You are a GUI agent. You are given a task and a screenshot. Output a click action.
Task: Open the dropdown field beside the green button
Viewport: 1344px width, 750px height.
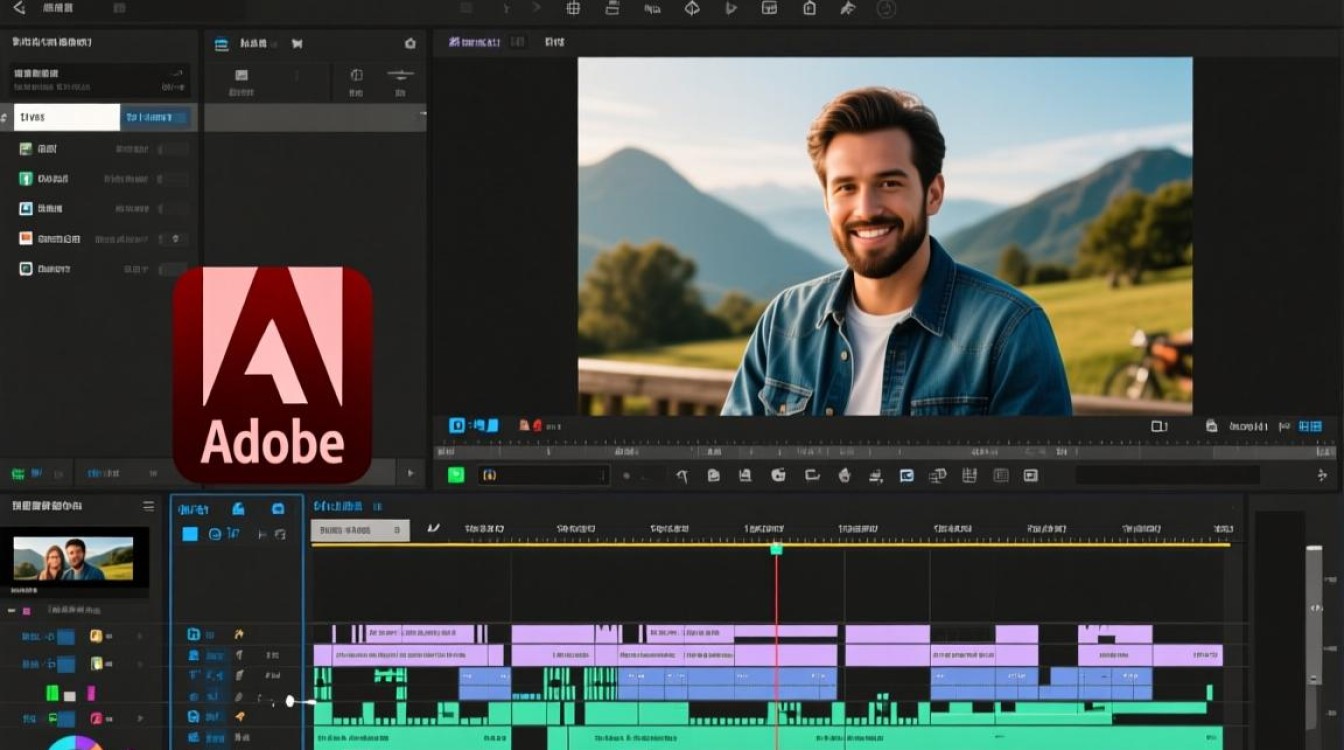(x=543, y=475)
